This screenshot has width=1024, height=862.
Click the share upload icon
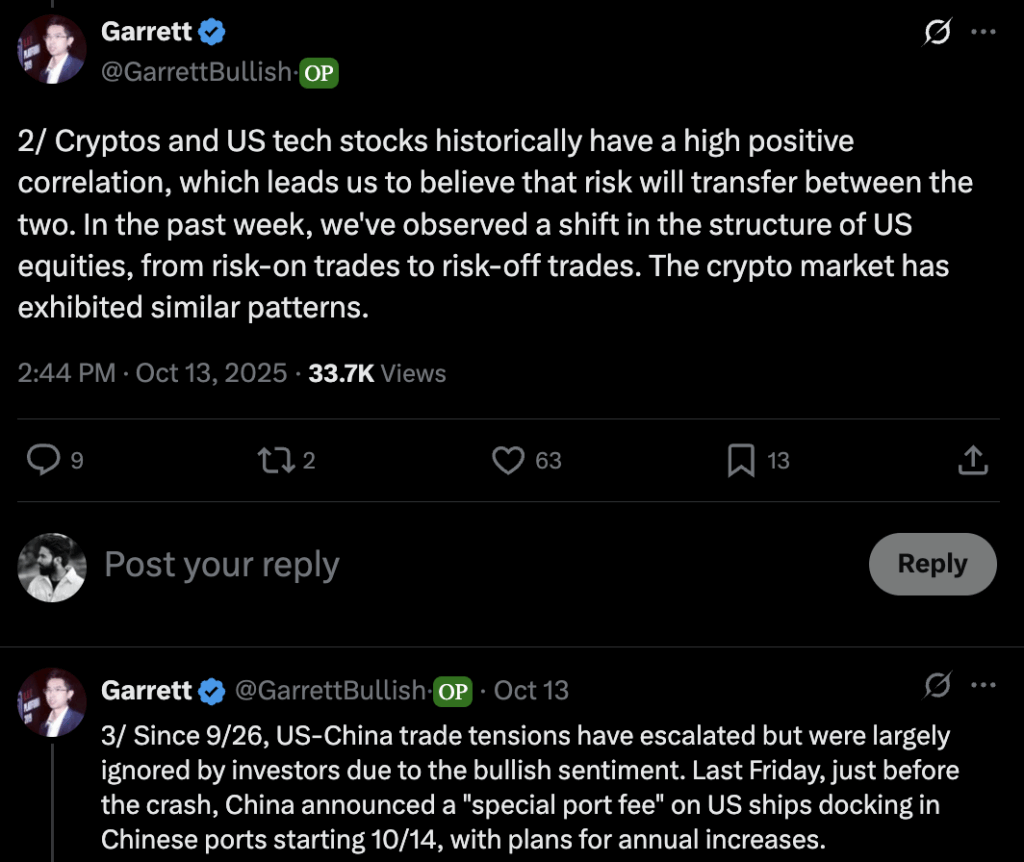(x=973, y=460)
